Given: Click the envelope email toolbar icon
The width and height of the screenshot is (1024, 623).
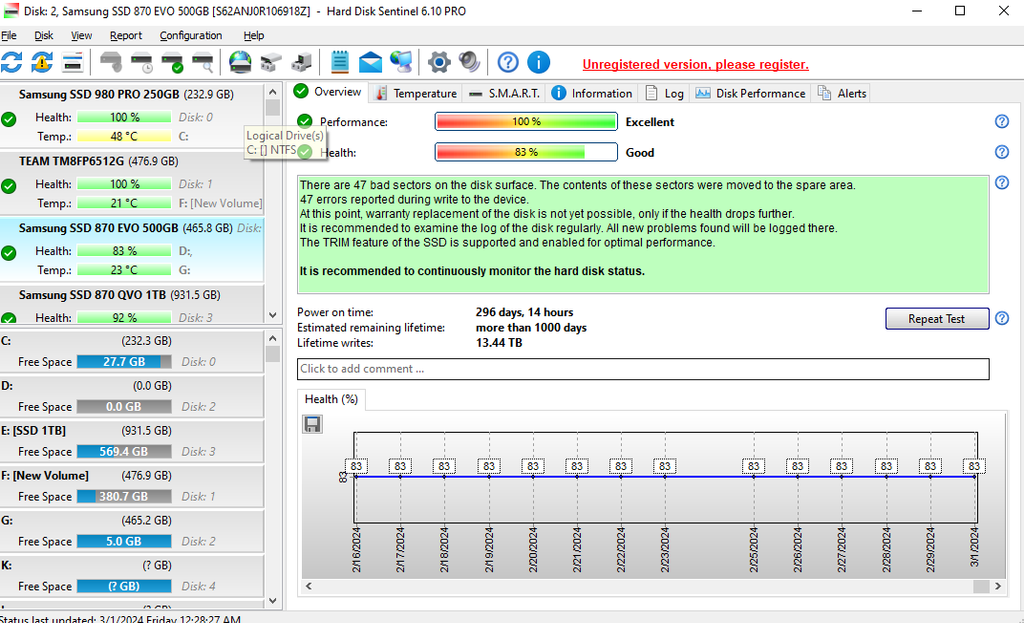Looking at the screenshot, I should coord(371,63).
